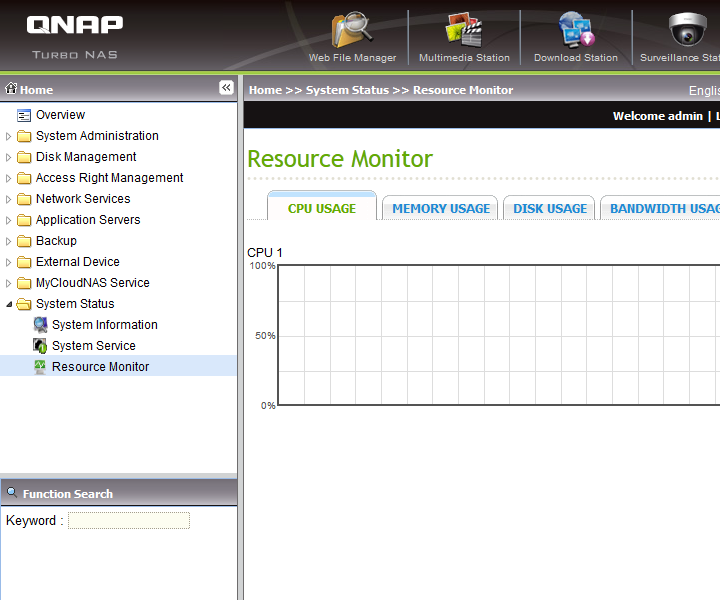This screenshot has width=720, height=600.
Task: Open Surveillance Station camera icon
Action: click(x=687, y=30)
